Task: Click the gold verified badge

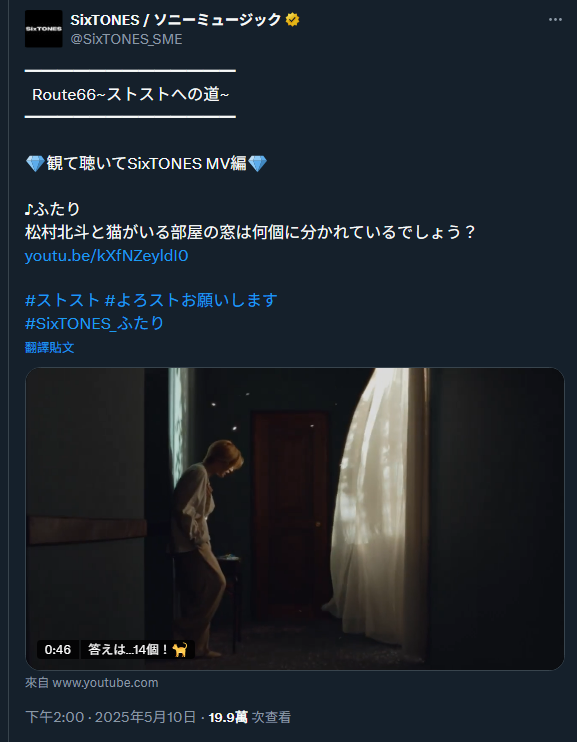Action: click(x=292, y=20)
